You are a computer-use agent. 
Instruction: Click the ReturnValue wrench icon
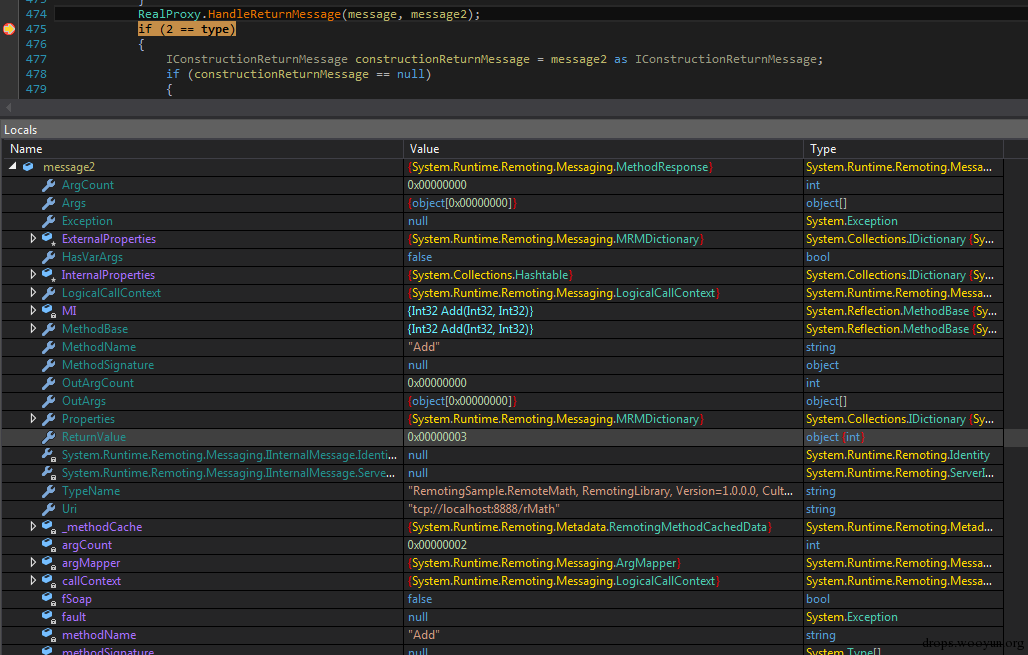click(x=48, y=437)
